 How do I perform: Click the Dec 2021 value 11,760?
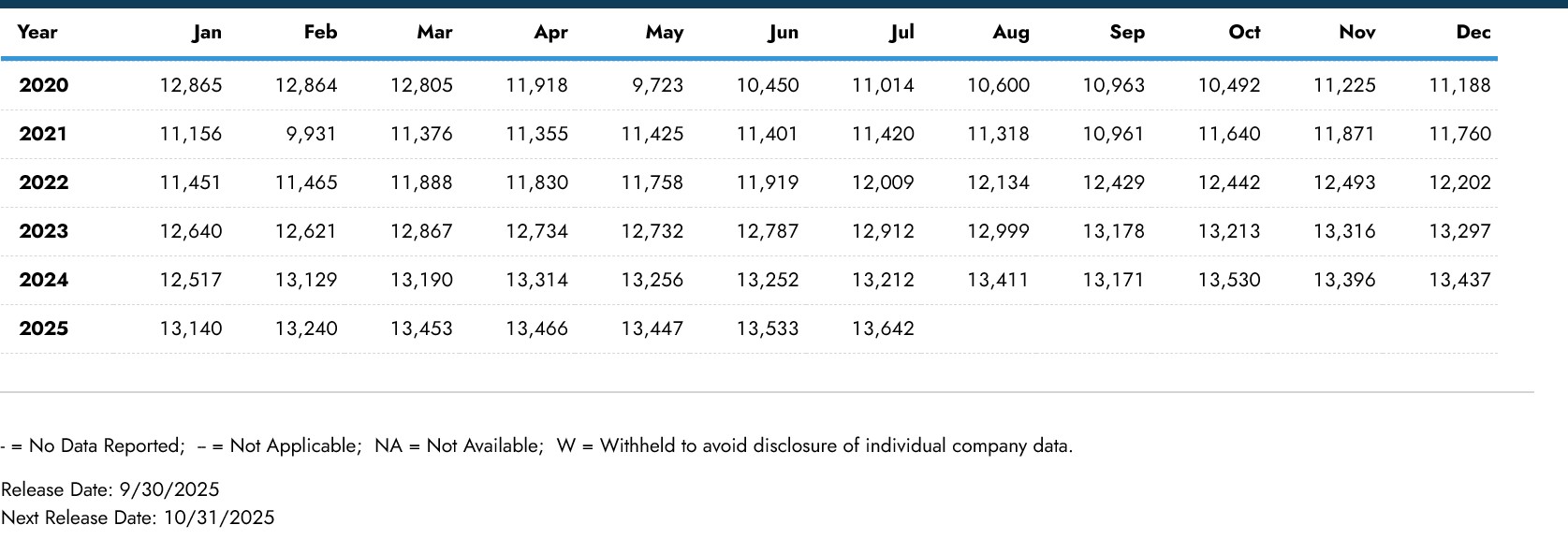1459,134
